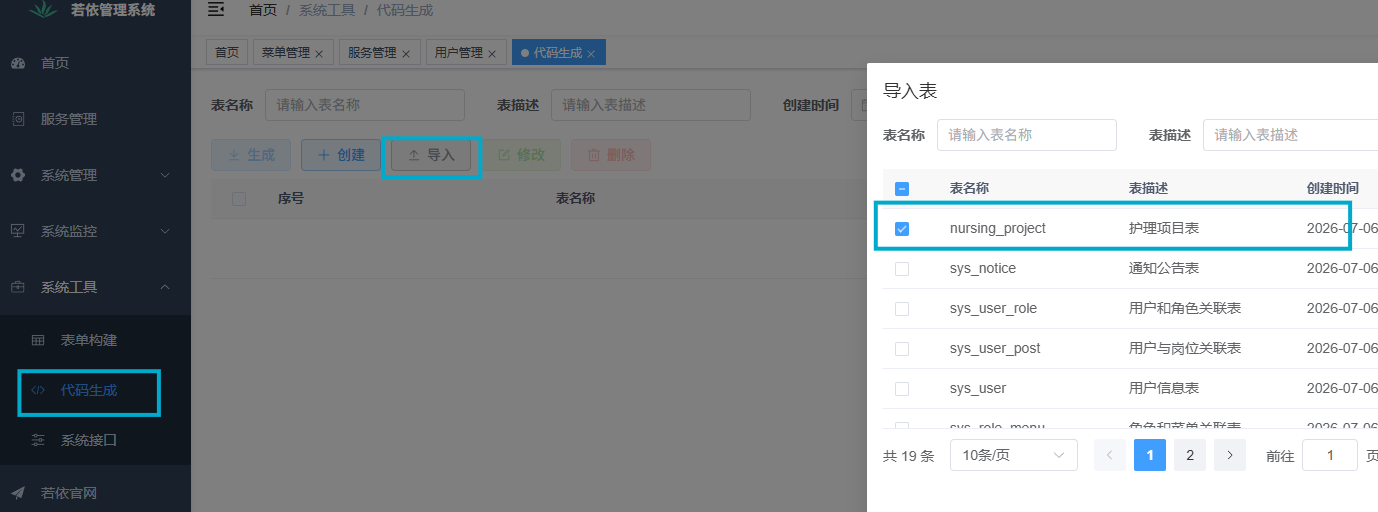Click the 通知公告表 description cell
The width and height of the screenshot is (1378, 512).
(x=1164, y=268)
